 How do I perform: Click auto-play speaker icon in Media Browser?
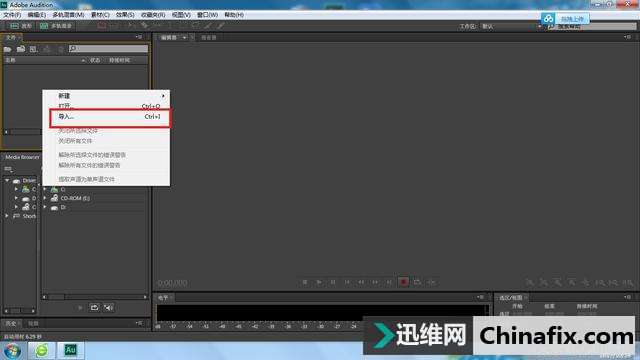tap(108, 307)
